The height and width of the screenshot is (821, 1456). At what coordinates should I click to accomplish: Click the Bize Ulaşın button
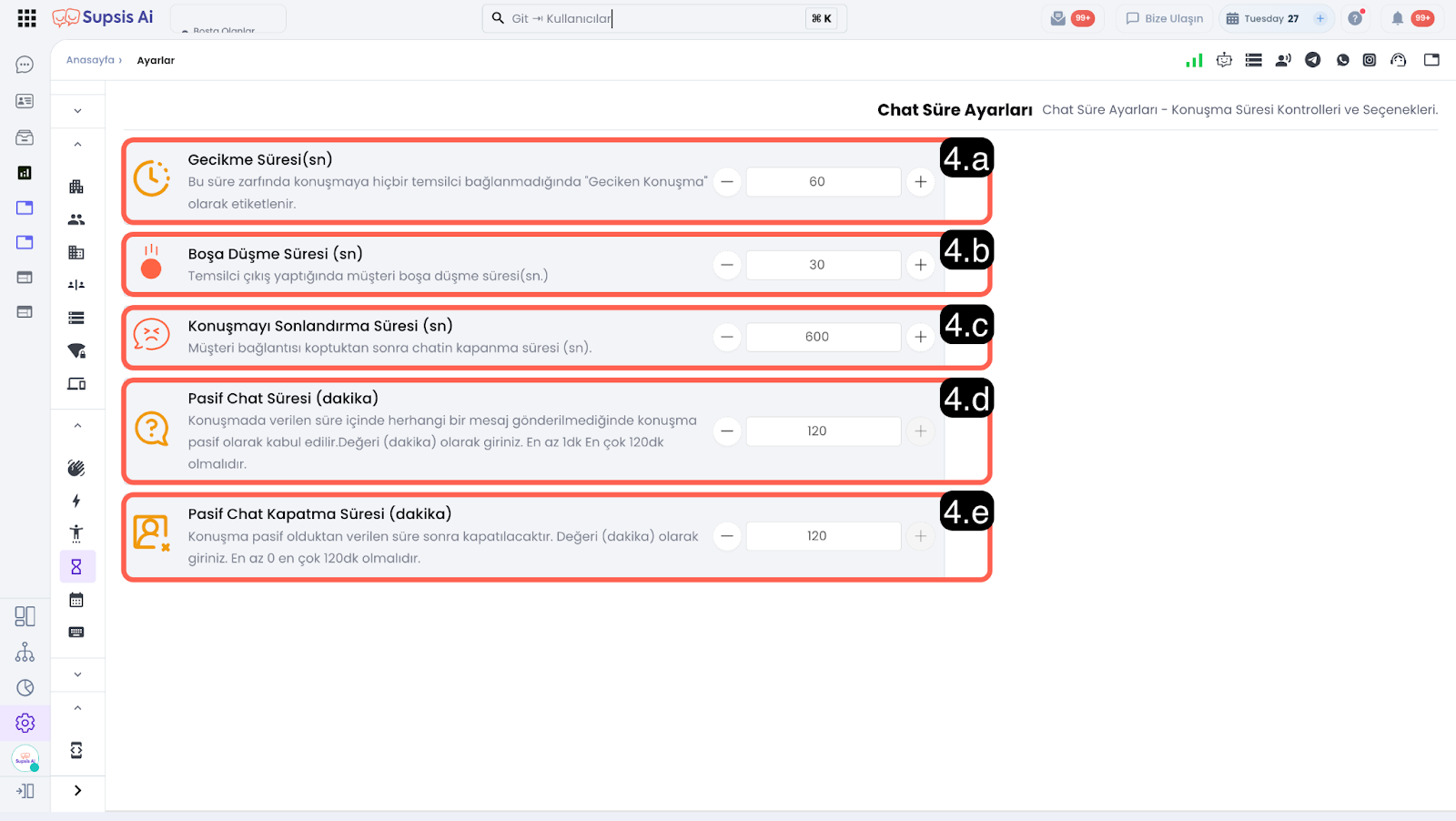1164,18
